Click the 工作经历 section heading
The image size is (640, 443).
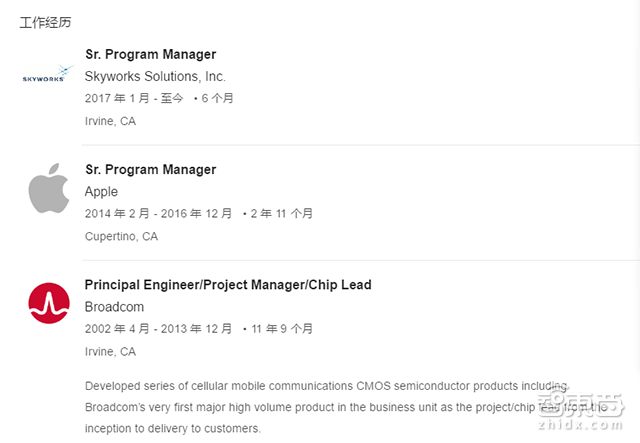(x=45, y=22)
